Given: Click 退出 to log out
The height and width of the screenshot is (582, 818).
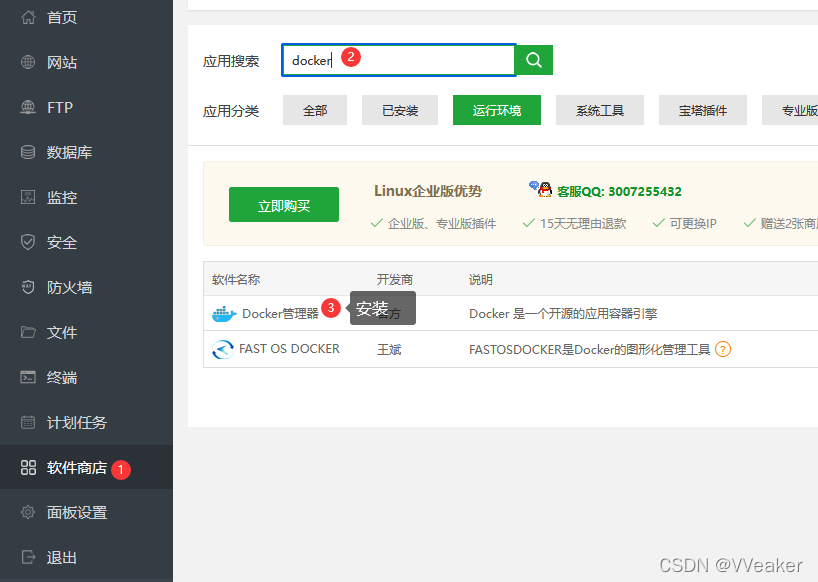Looking at the screenshot, I should (x=86, y=557).
